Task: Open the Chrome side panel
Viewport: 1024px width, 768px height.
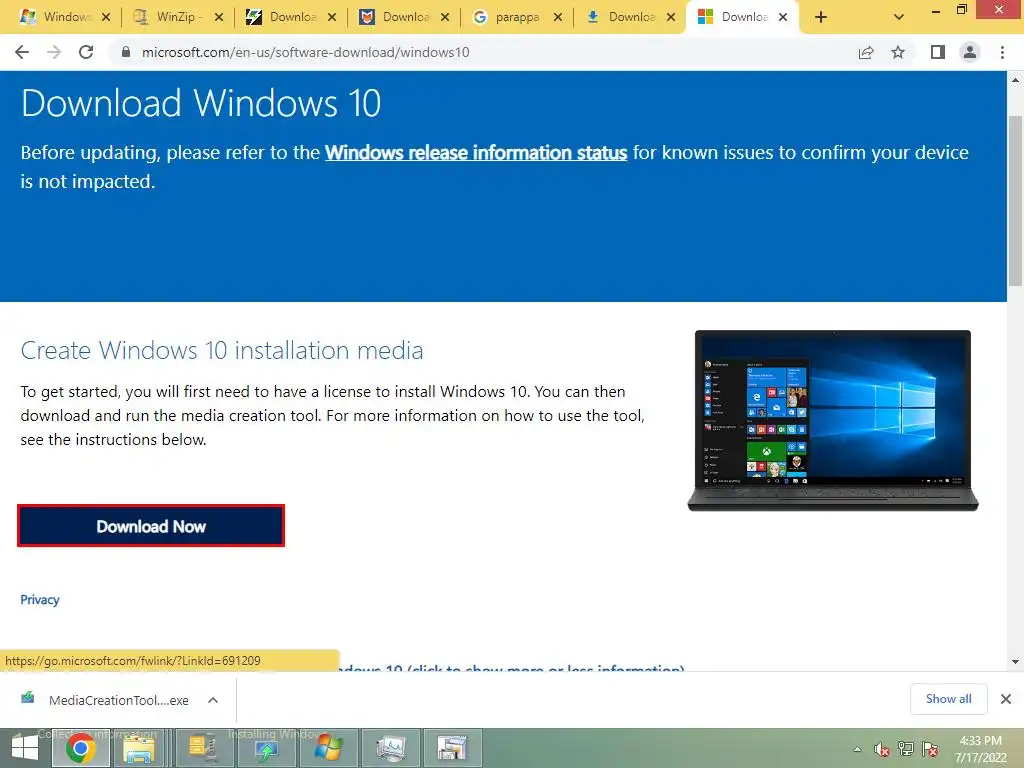Action: 938,52
